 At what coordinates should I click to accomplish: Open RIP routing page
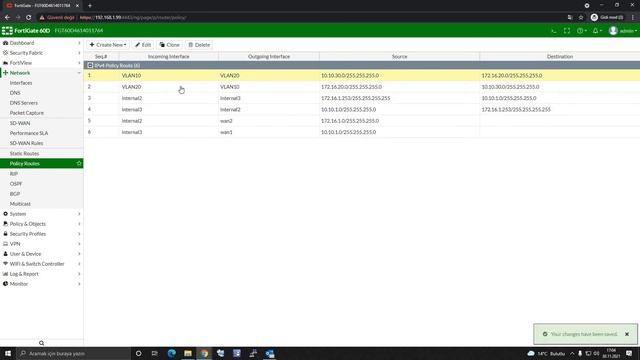[x=14, y=174]
